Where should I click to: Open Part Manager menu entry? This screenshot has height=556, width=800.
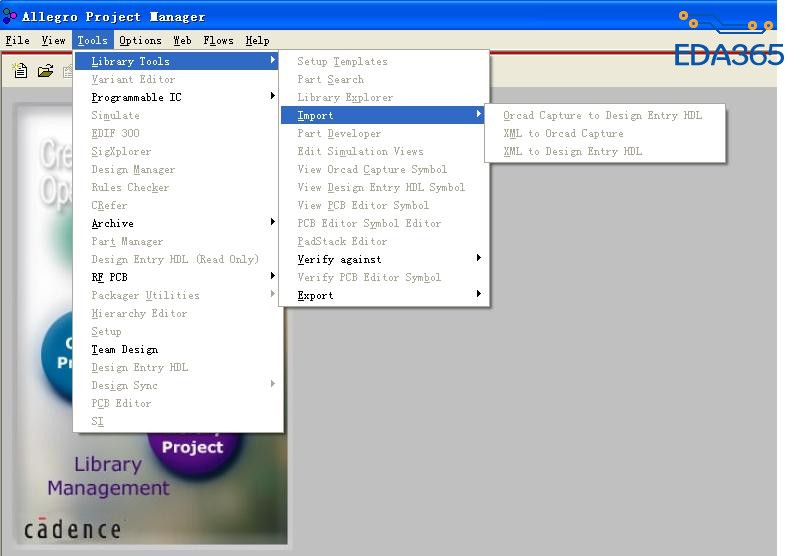click(177, 241)
